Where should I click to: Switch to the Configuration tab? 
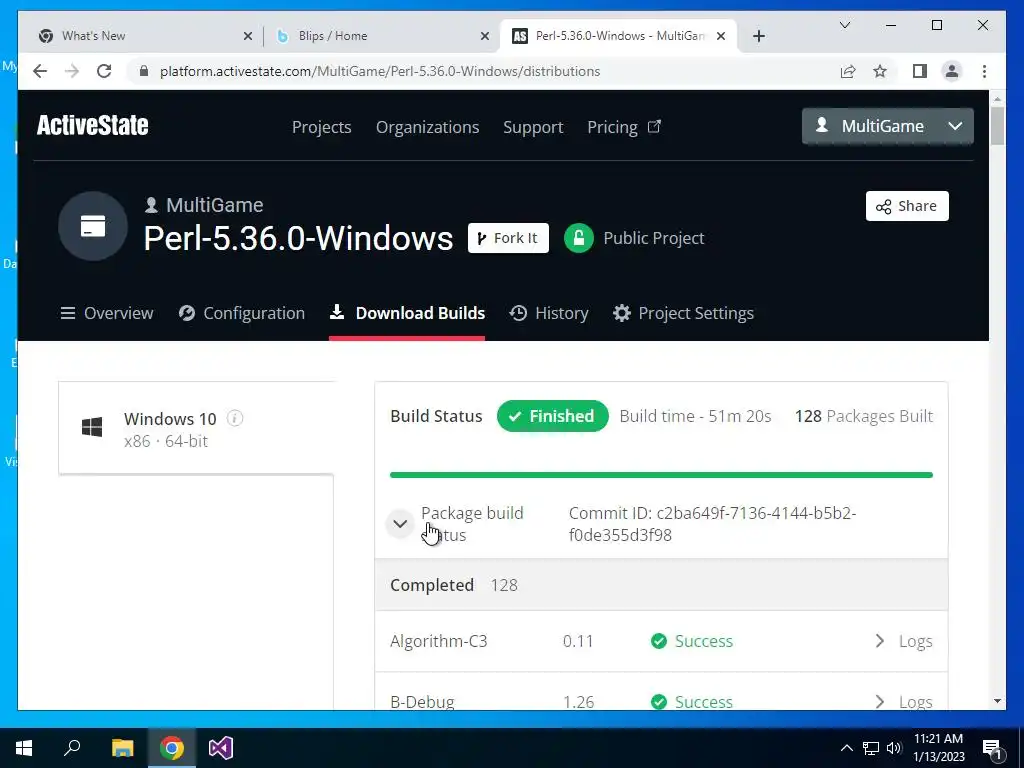pos(242,313)
